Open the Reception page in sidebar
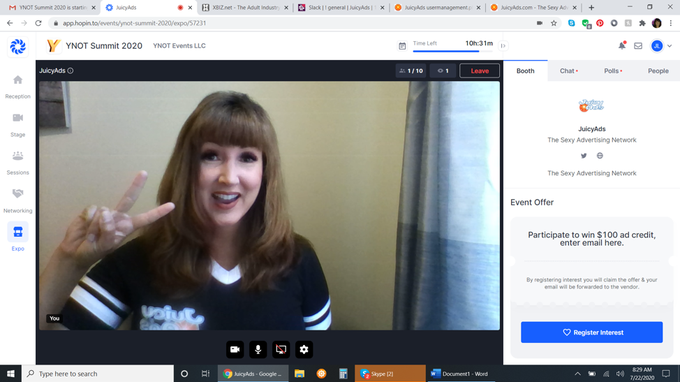This screenshot has width=680, height=382. [18, 87]
